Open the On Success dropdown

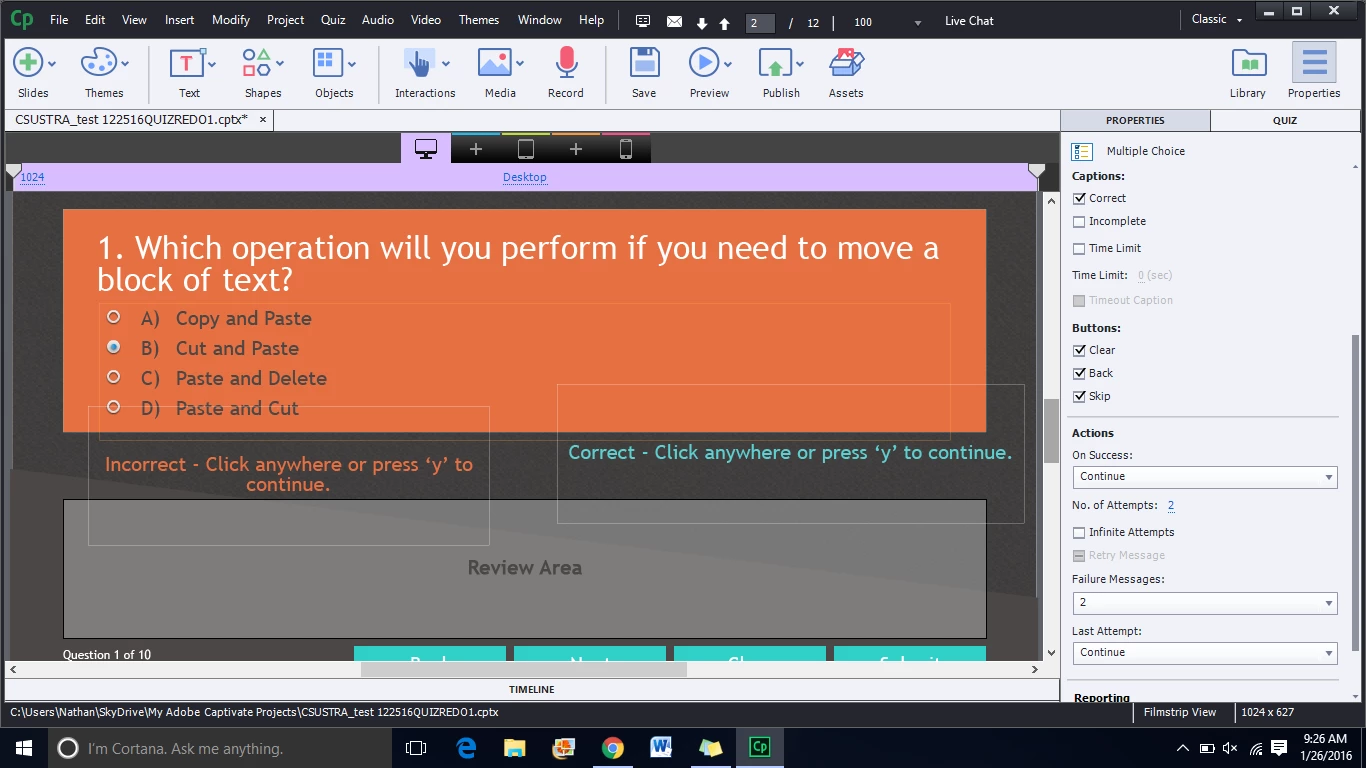pyautogui.click(x=1204, y=477)
